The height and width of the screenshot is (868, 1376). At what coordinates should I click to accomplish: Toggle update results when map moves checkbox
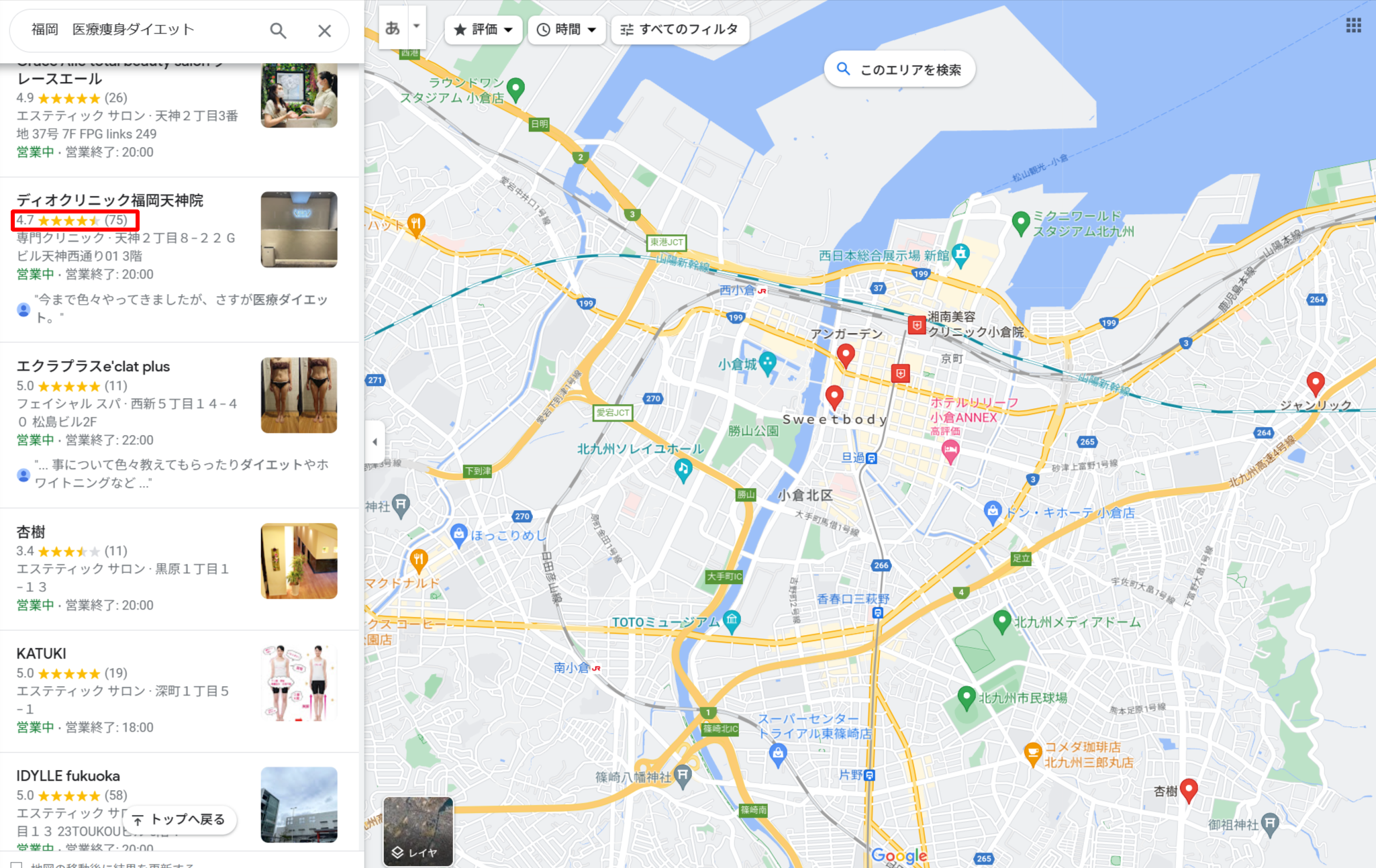point(17,865)
